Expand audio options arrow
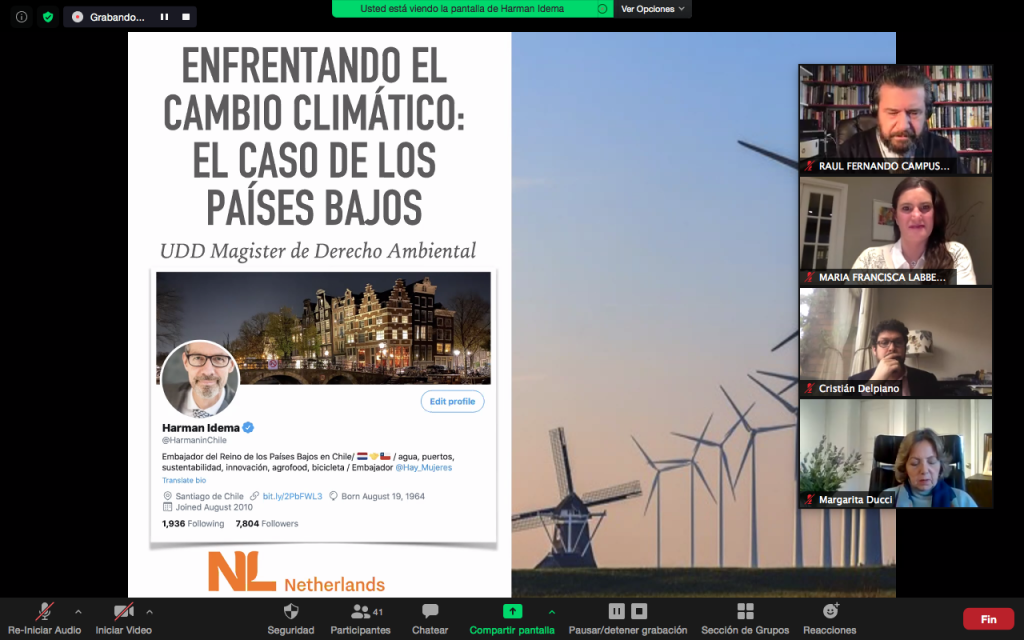 click(x=78, y=611)
